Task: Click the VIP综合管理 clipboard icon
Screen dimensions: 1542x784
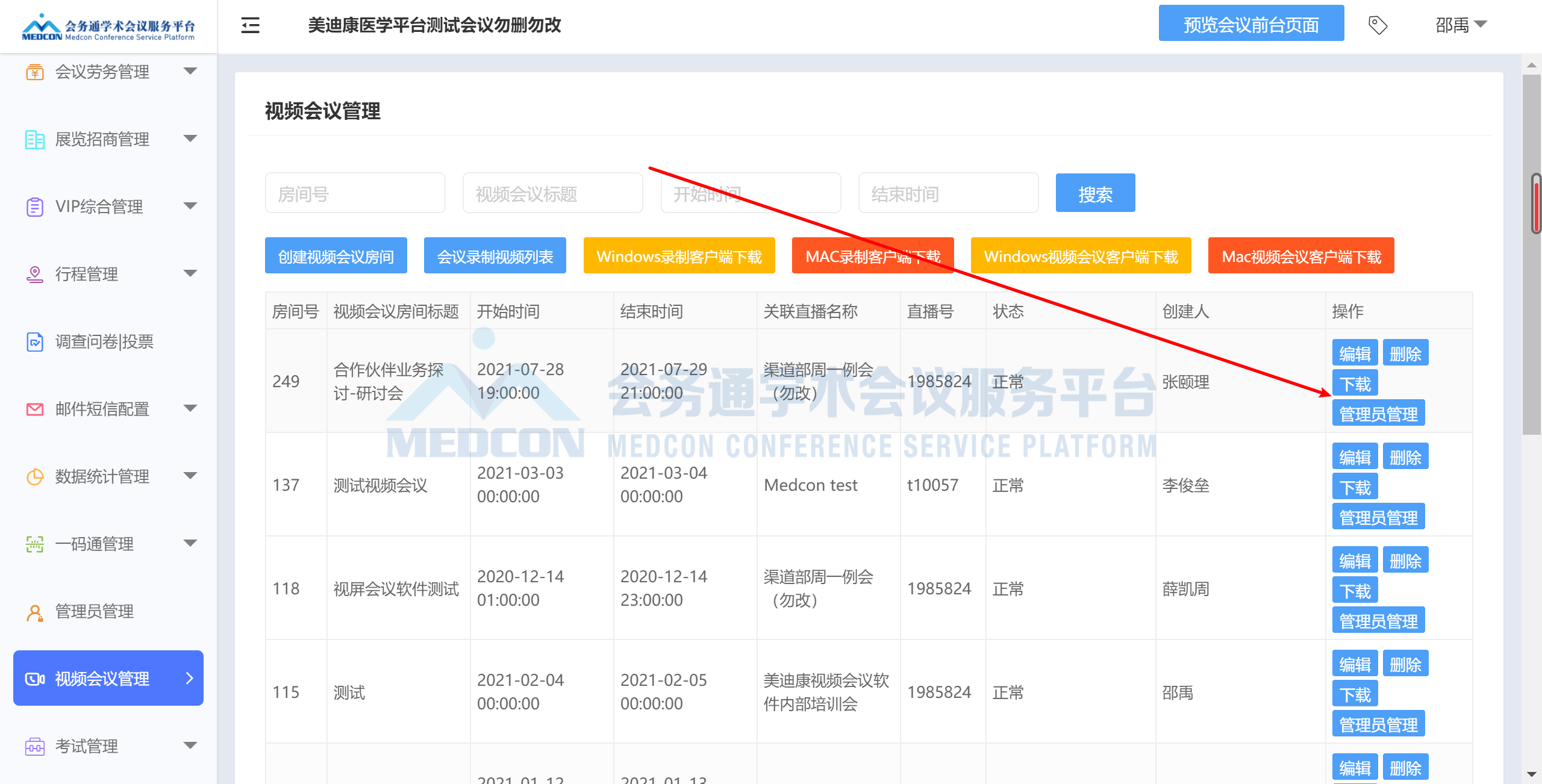Action: (x=35, y=207)
